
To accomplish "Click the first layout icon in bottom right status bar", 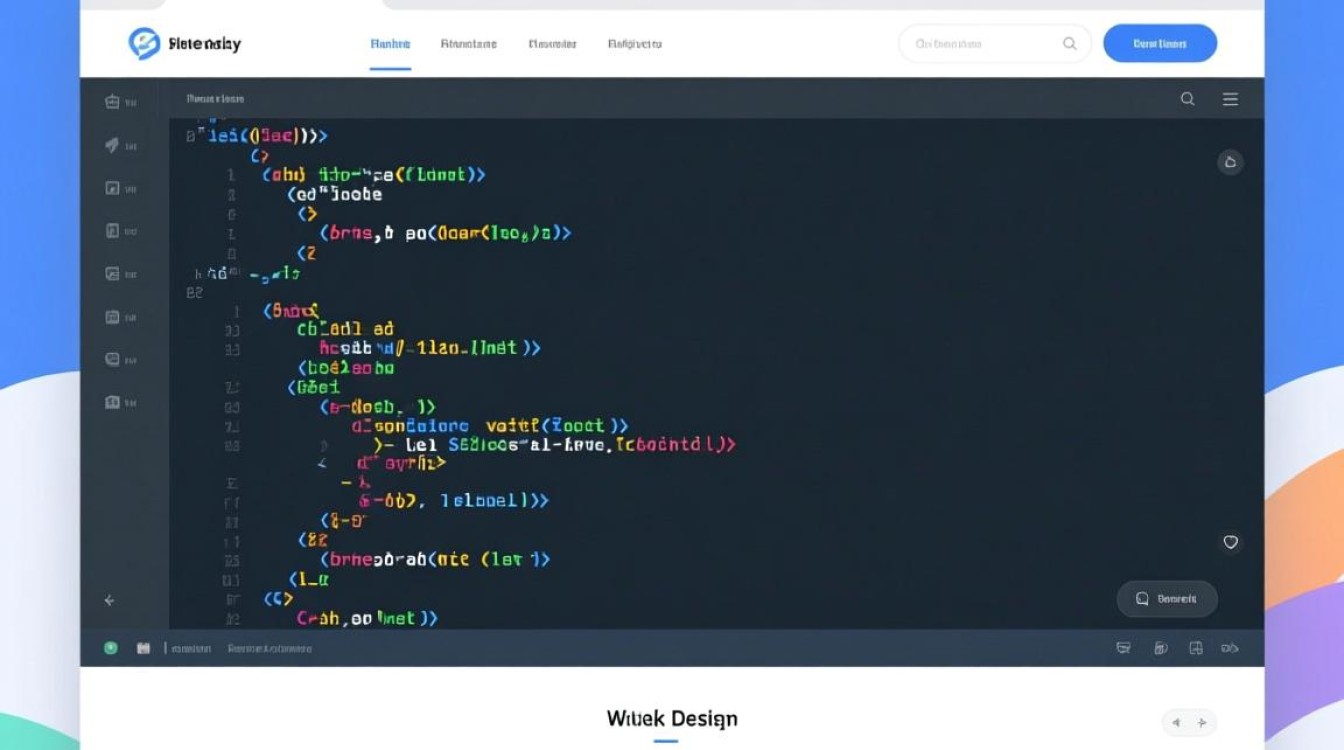I will click(1123, 648).
